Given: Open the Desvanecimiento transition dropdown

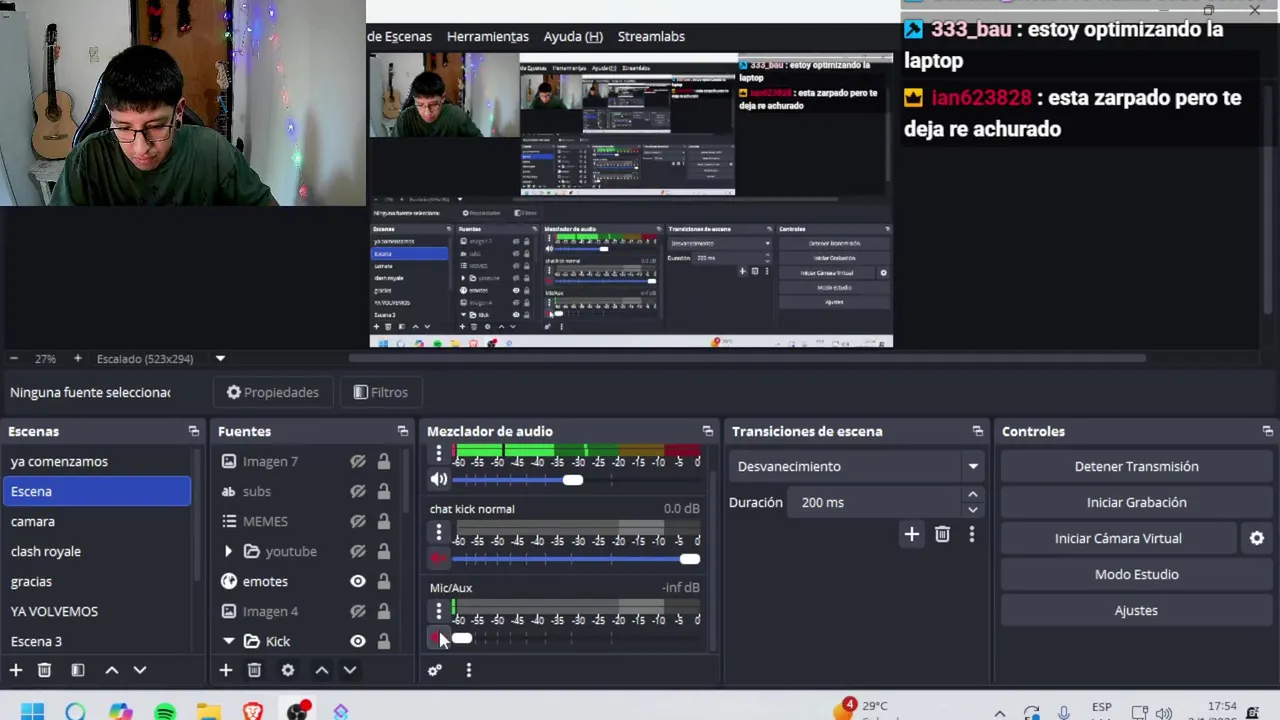Looking at the screenshot, I should pyautogui.click(x=859, y=466).
